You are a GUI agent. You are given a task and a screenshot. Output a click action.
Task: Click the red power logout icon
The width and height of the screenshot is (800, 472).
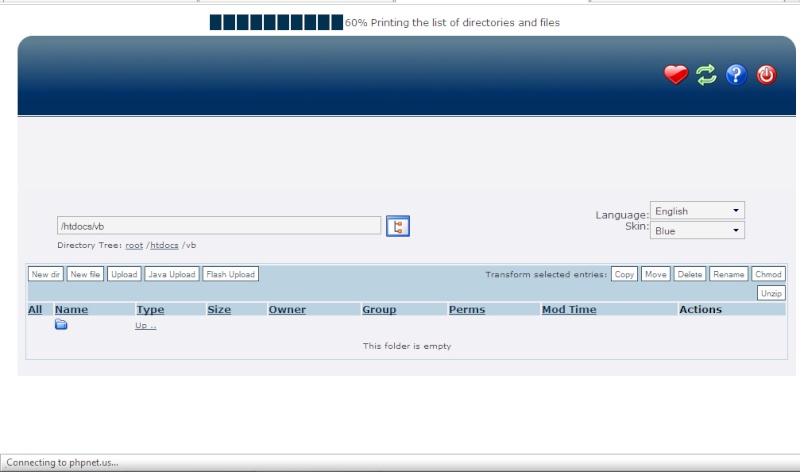(x=767, y=75)
